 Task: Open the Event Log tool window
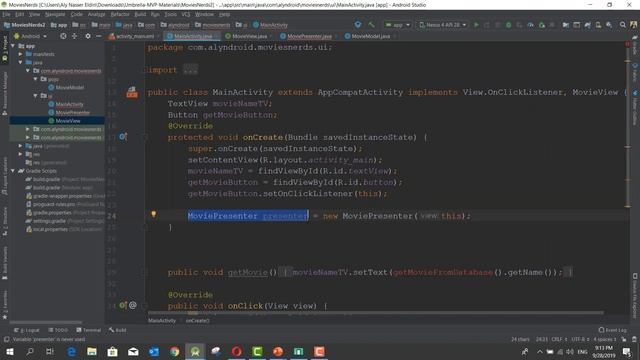coord(612,330)
